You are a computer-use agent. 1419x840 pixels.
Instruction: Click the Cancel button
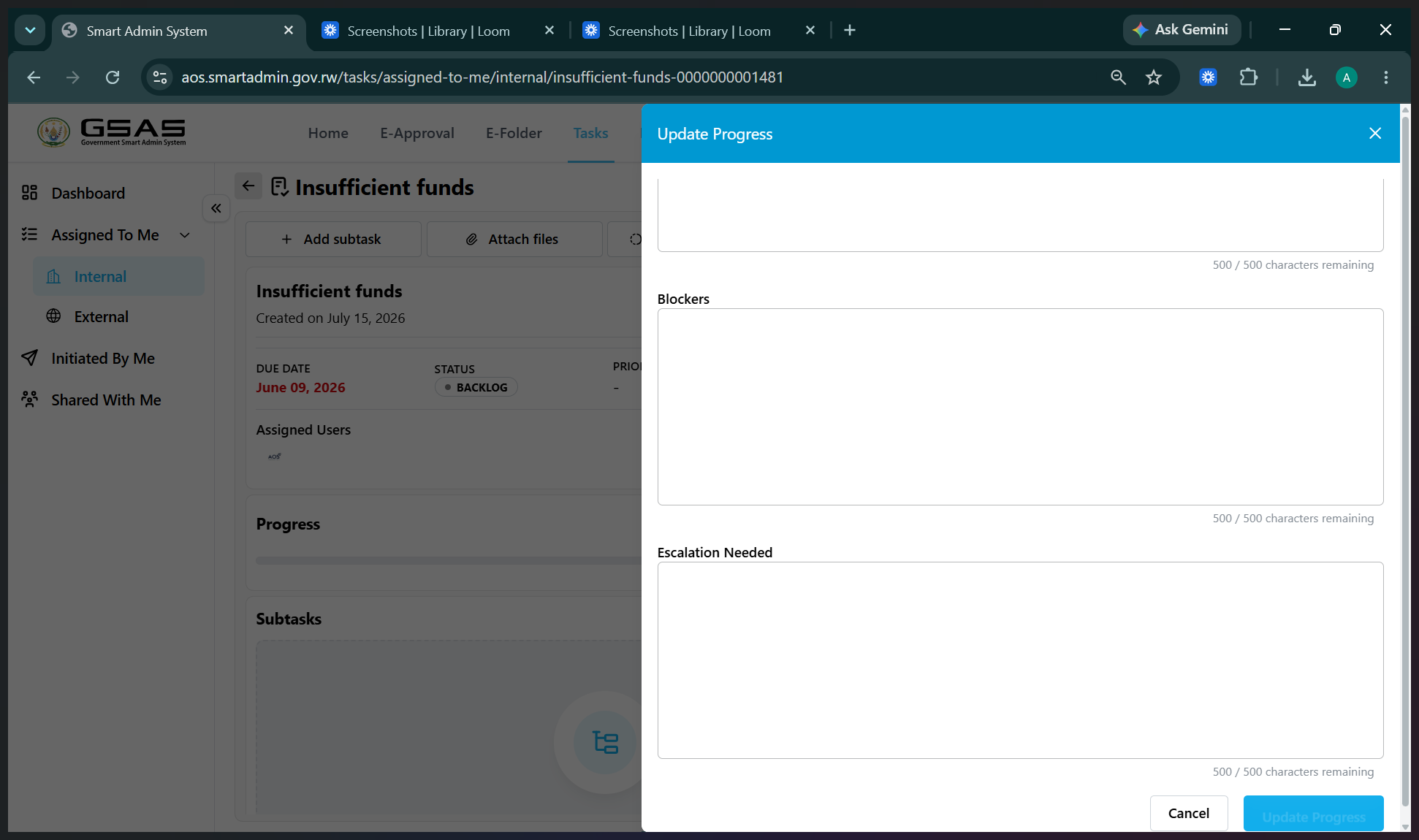pyautogui.click(x=1188, y=813)
